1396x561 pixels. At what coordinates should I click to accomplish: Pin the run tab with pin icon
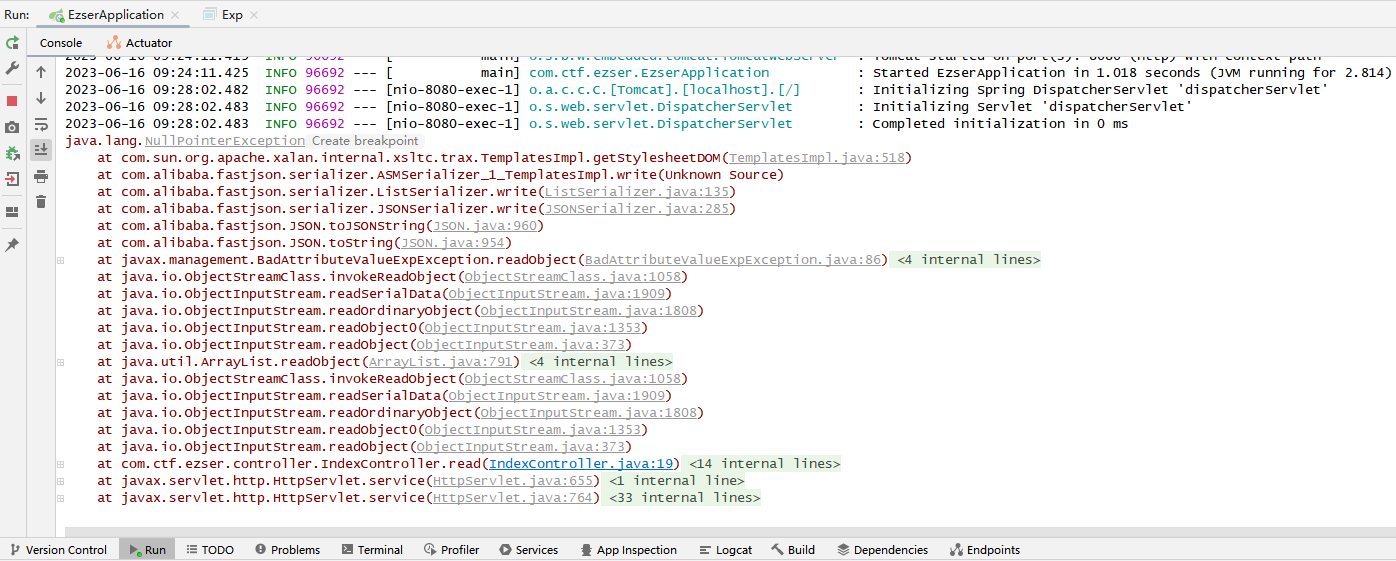(x=12, y=245)
